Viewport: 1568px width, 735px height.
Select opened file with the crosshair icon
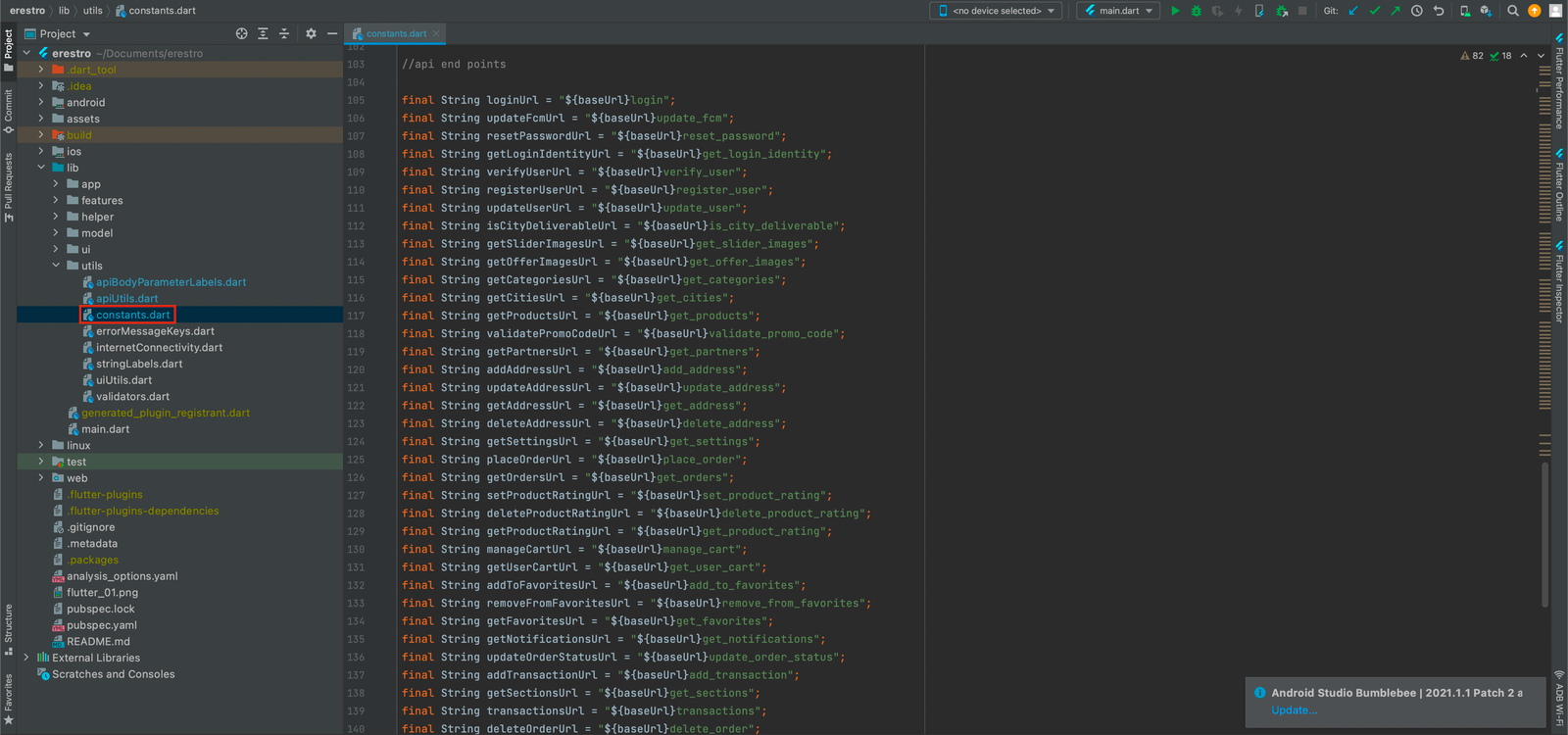[x=241, y=33]
